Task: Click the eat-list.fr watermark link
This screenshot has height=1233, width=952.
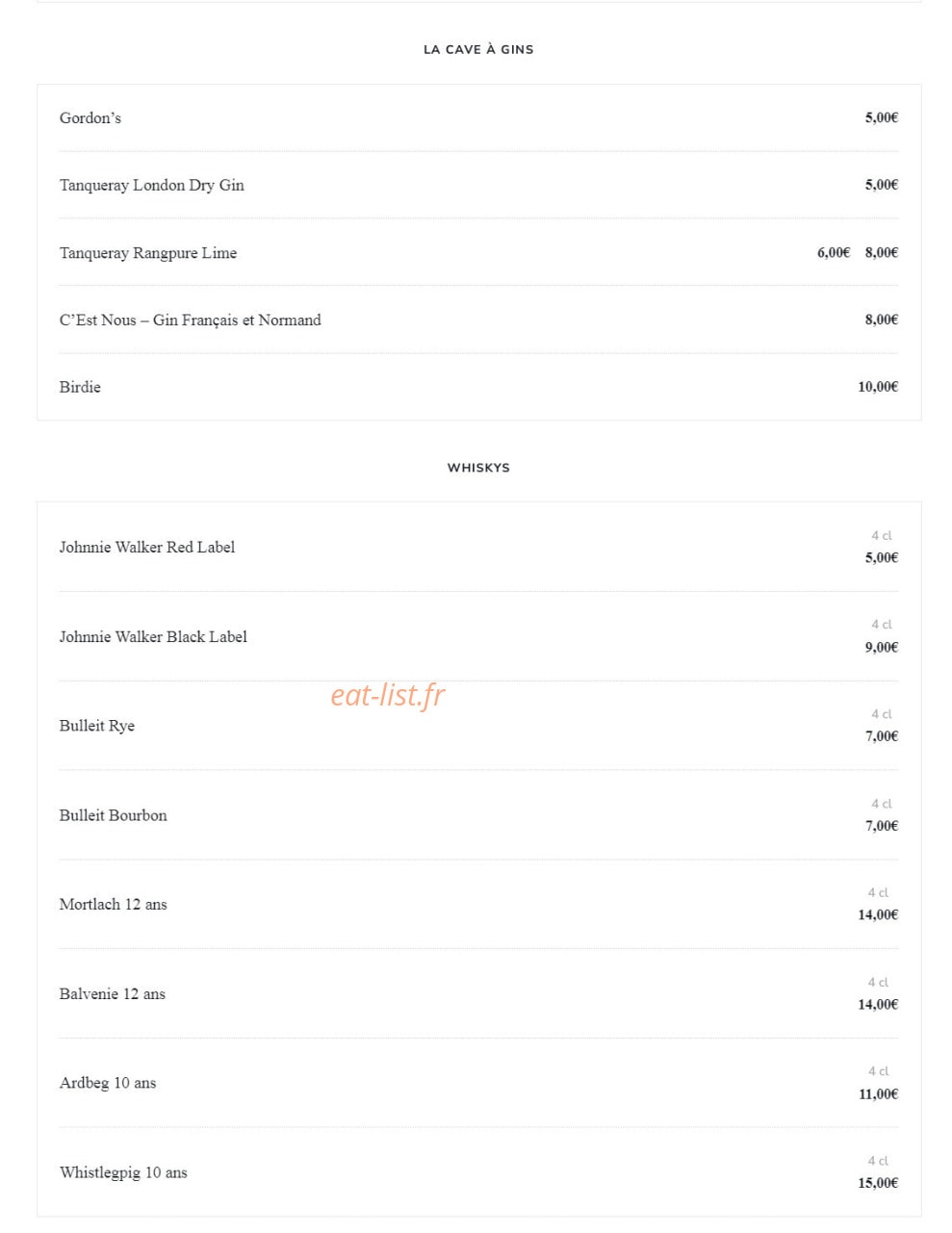Action: click(x=388, y=695)
